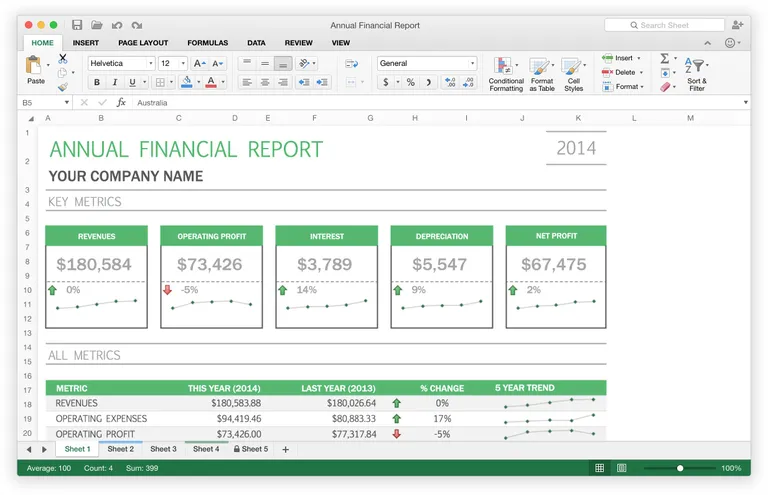768x495 pixels.
Task: Toggle italic formatting
Action: click(x=115, y=82)
